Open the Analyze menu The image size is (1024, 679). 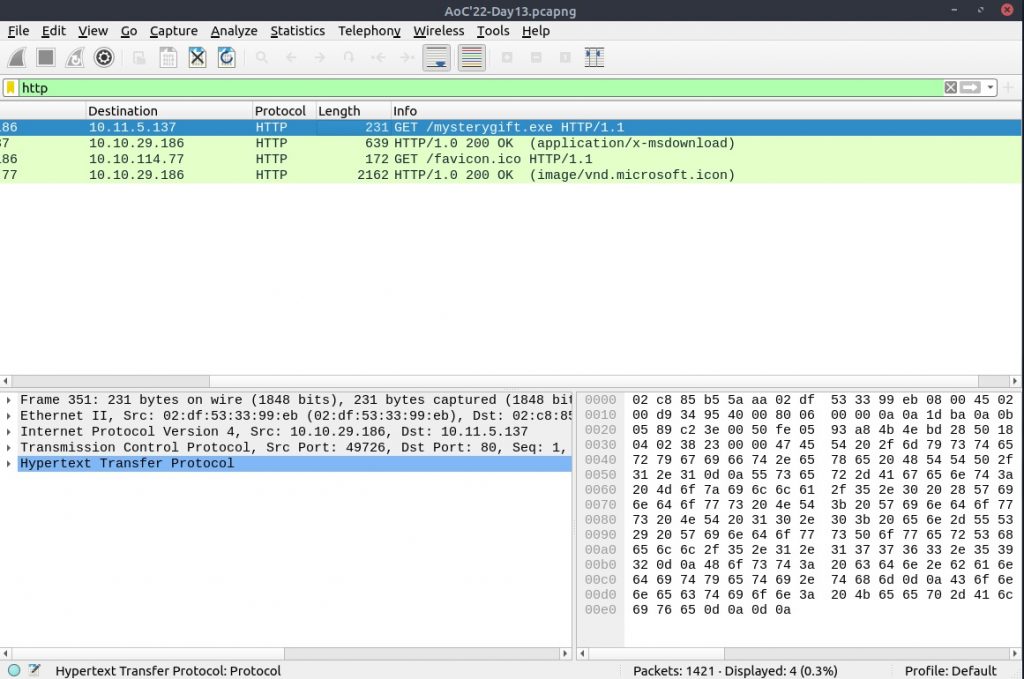click(x=234, y=31)
